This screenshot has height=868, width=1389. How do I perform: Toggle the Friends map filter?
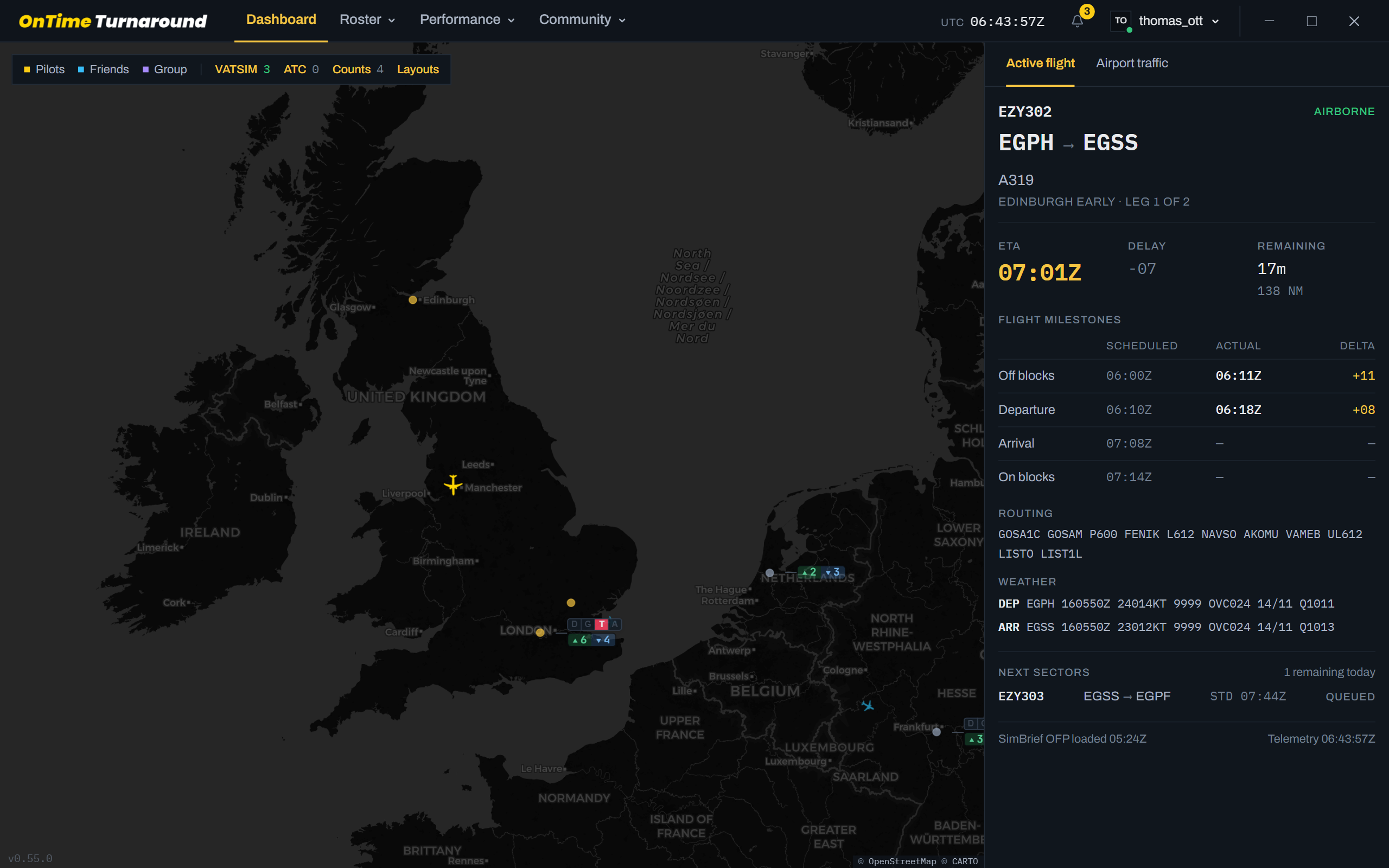(103, 69)
